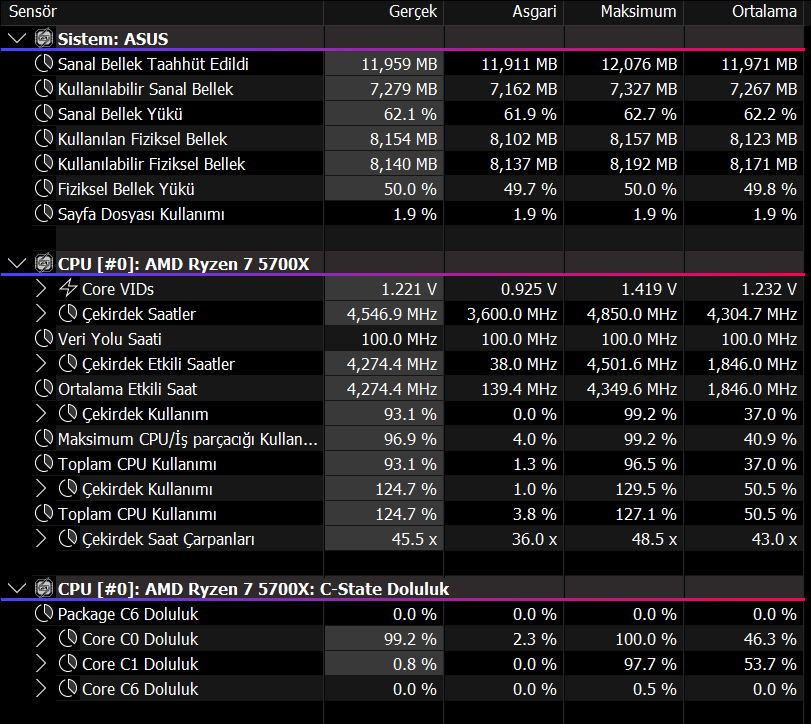Click clock icon beside Maksimum CPU/İş parçacığı

(44, 438)
